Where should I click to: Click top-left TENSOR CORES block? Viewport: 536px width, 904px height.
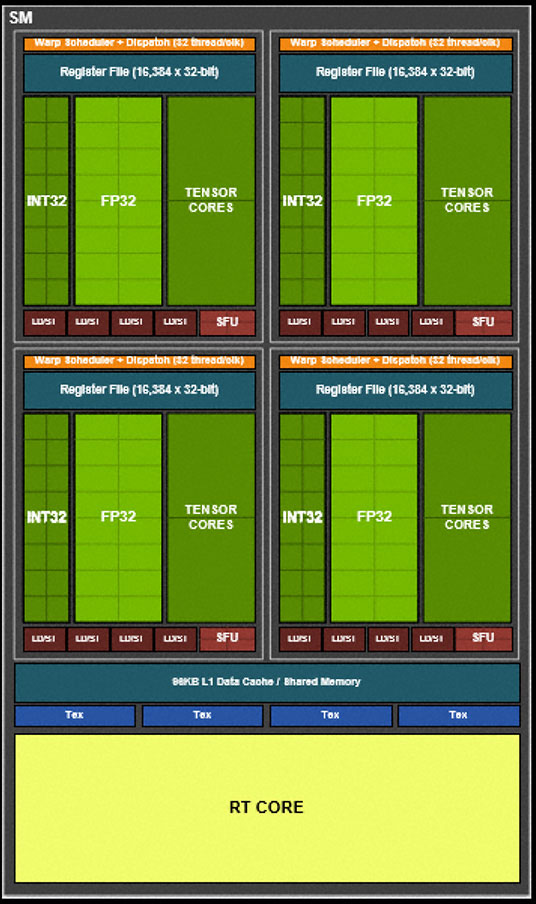pos(211,201)
